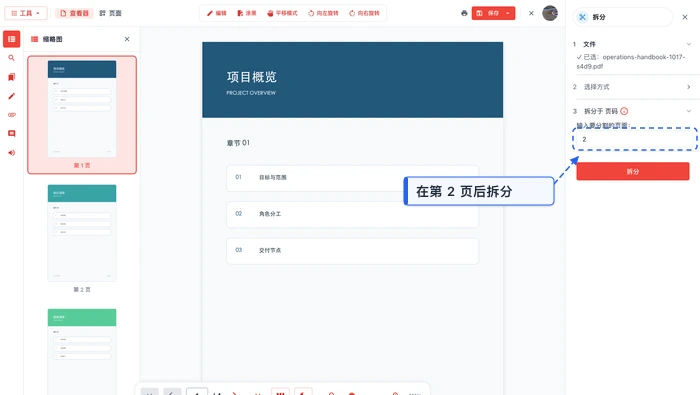Open the attachments link sidebar icon
Viewport: 700px width, 395px height.
click(12, 115)
